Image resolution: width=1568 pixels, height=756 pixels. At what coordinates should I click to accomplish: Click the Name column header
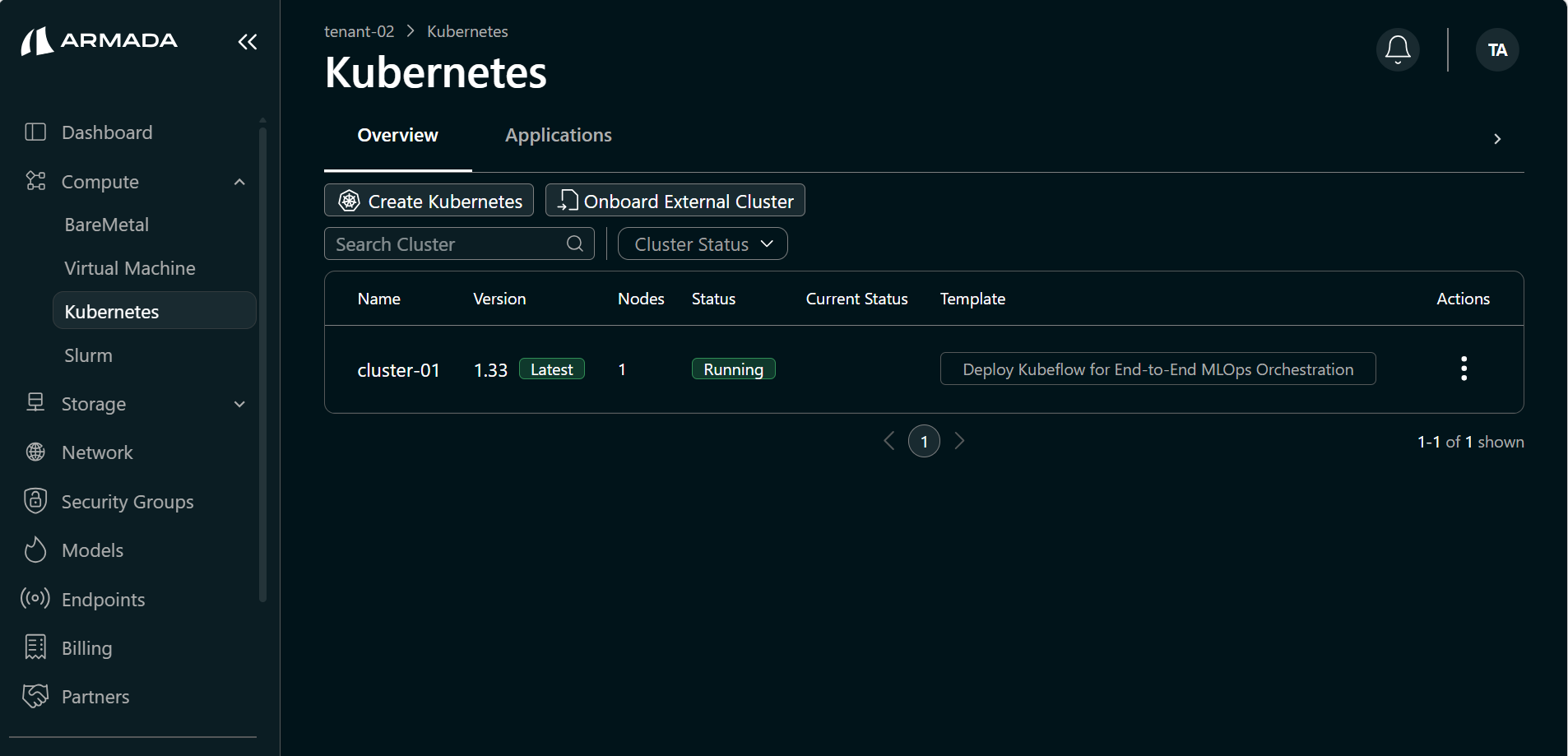[378, 299]
